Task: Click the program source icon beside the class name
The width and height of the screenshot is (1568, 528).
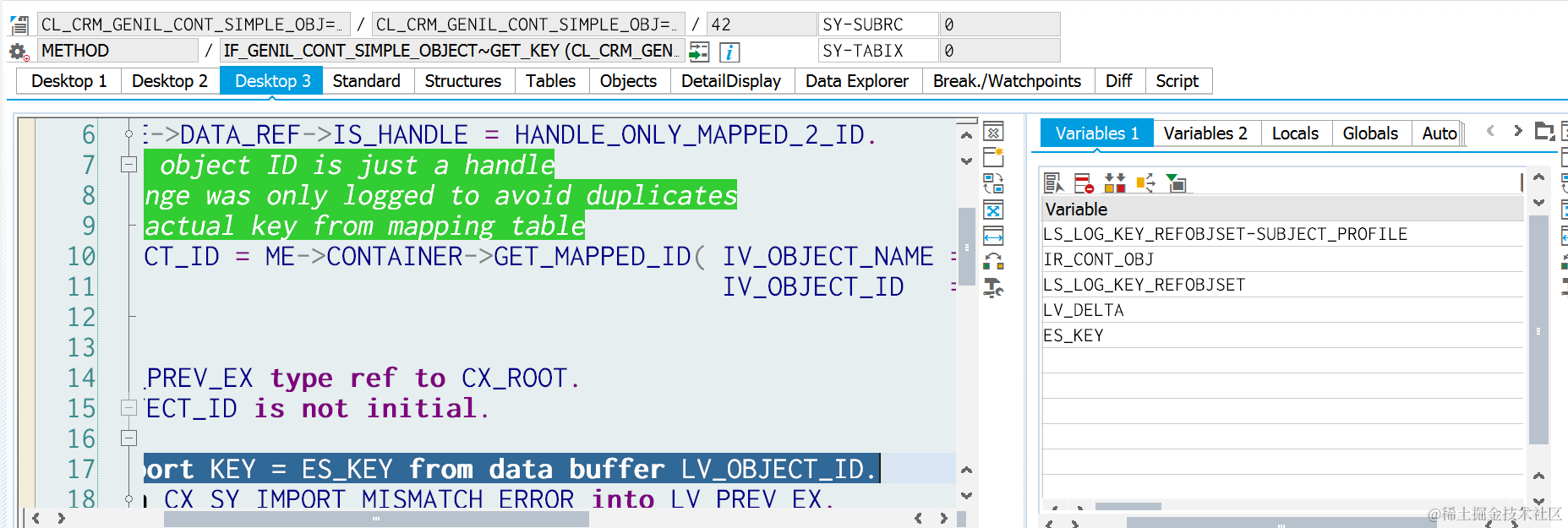Action: click(19, 24)
